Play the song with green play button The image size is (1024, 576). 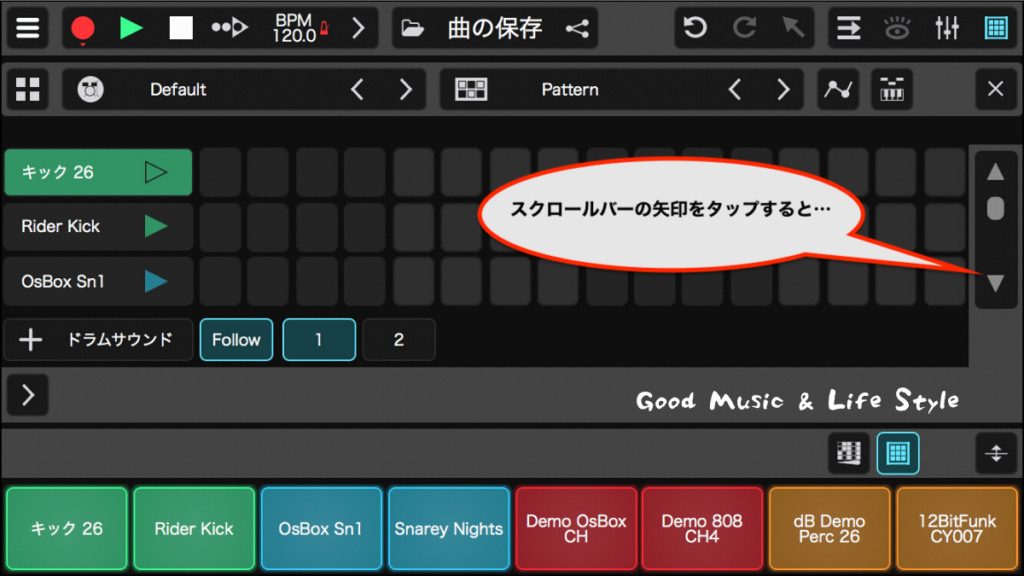tap(131, 28)
